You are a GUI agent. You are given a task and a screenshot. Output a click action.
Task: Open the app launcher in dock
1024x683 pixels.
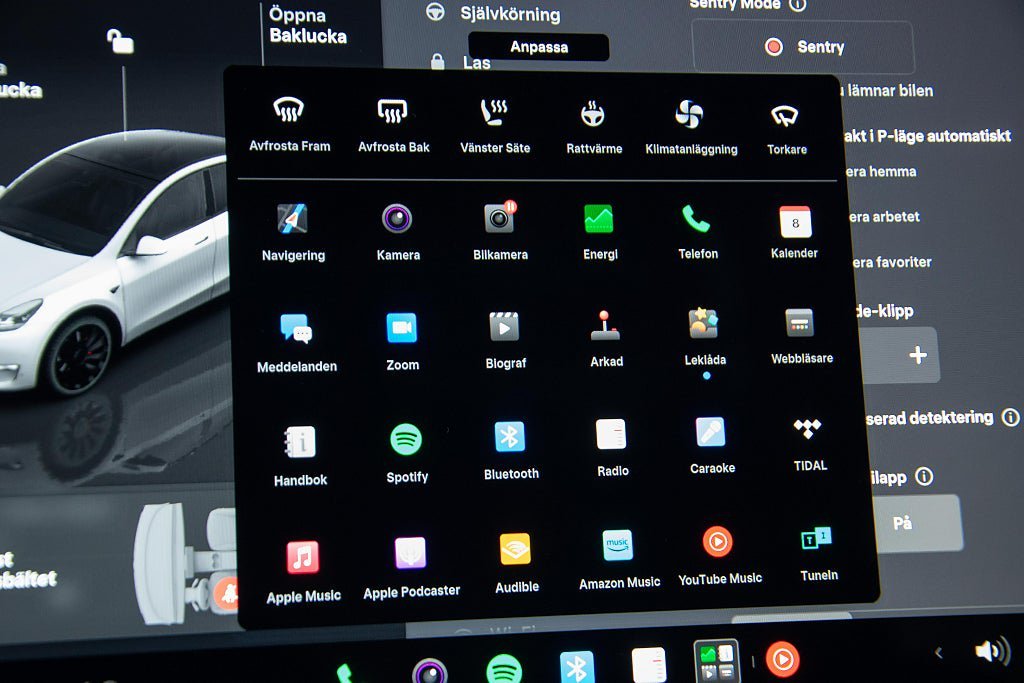point(716,661)
